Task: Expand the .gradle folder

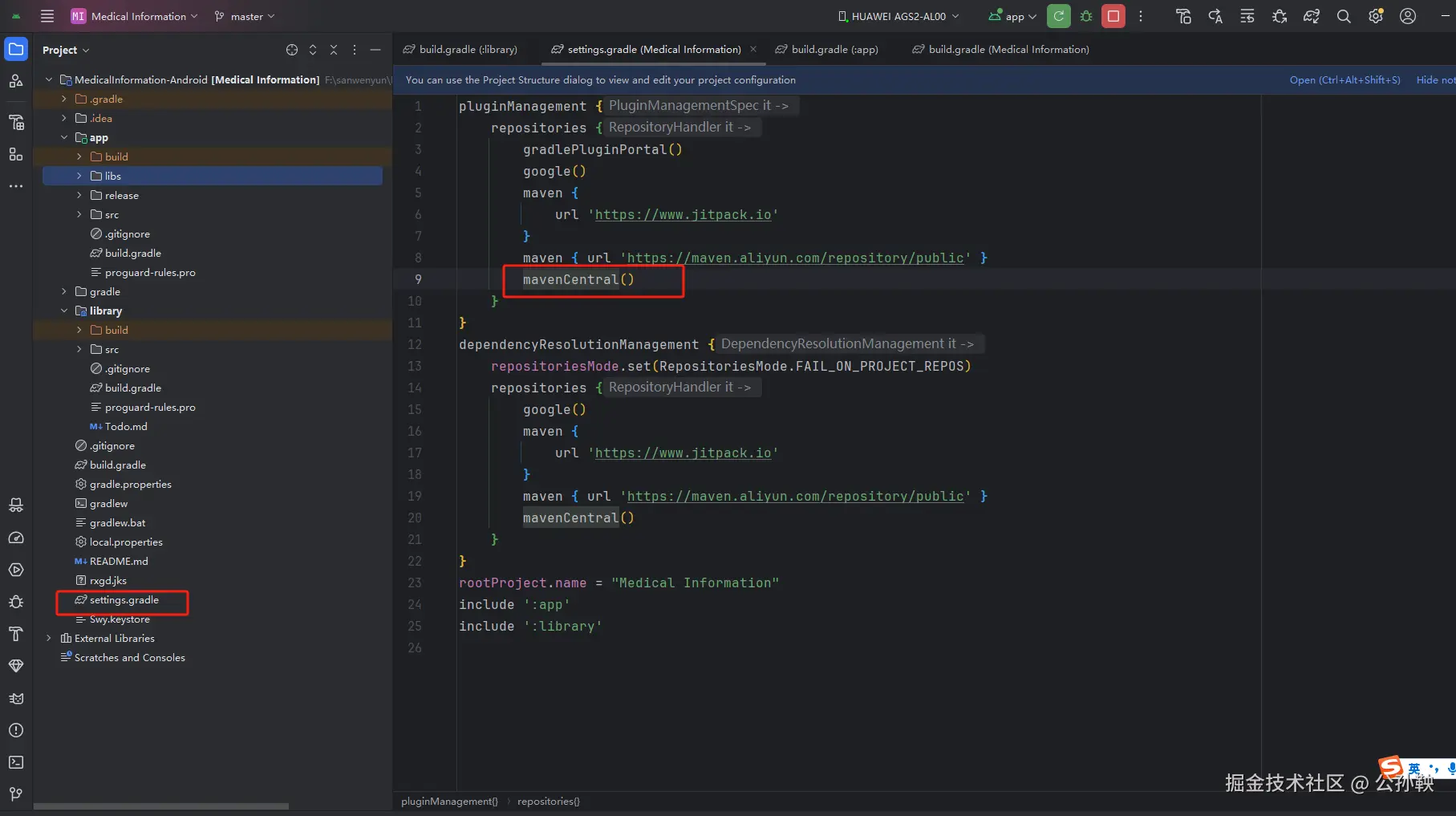Action: point(64,99)
